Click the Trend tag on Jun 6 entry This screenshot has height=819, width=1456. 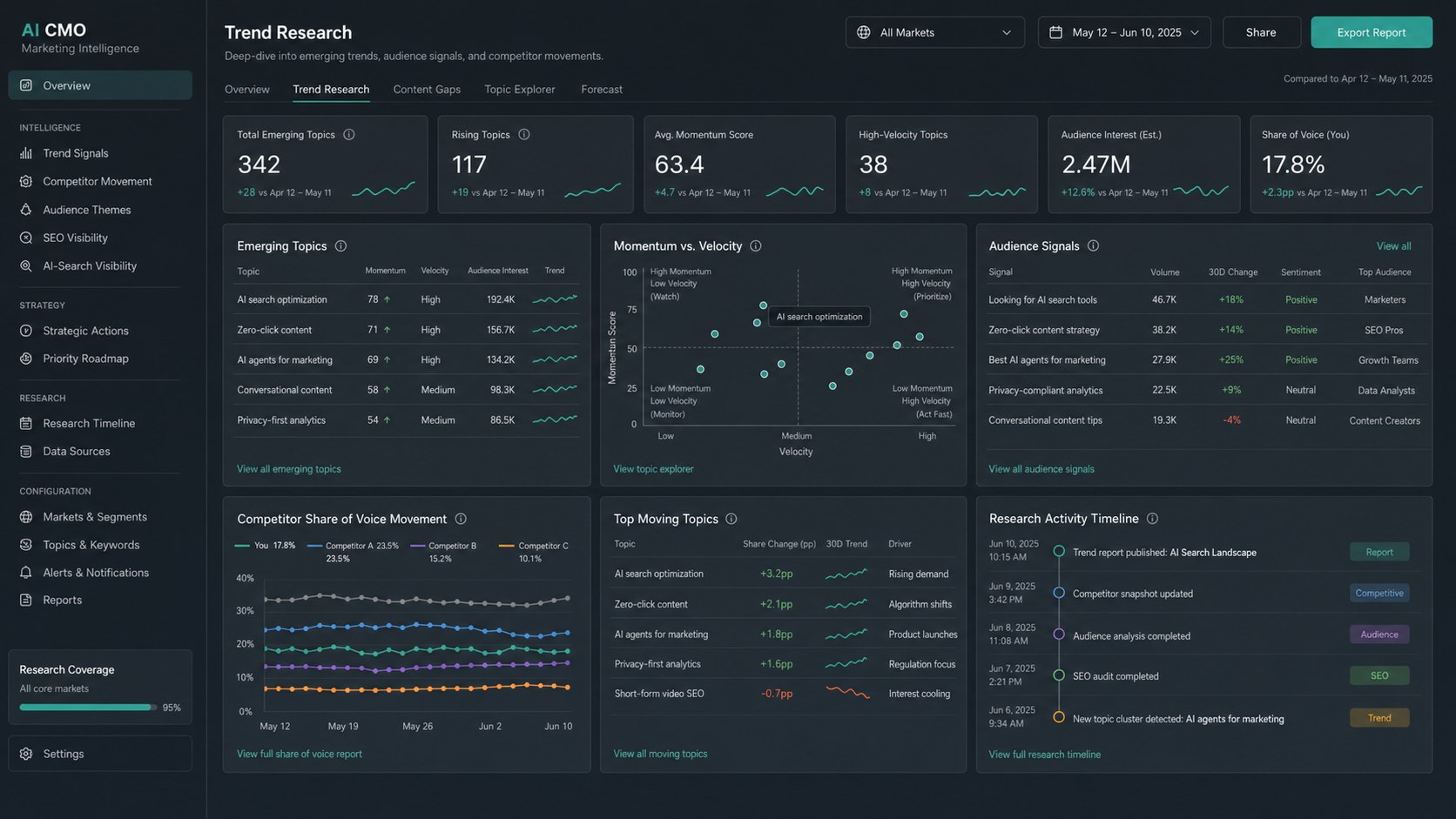[x=1379, y=718]
